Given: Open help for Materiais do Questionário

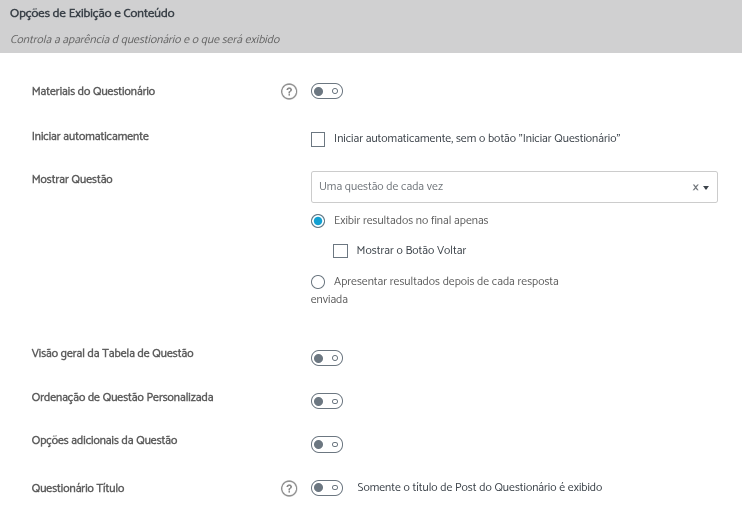Looking at the screenshot, I should 289,92.
